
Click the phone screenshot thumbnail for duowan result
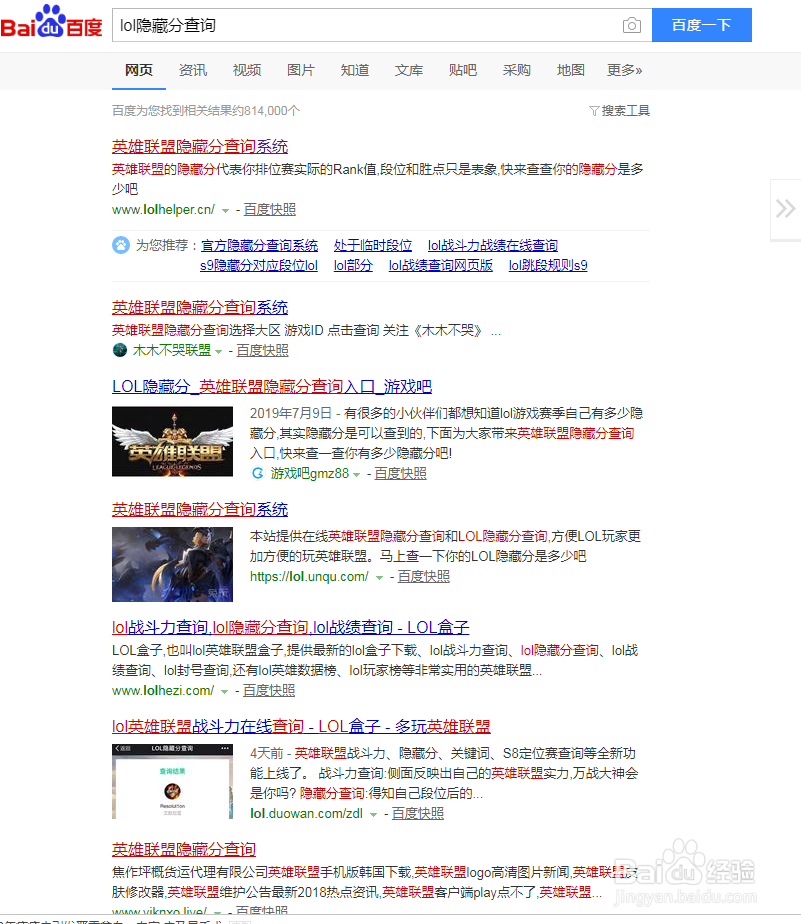[172, 781]
